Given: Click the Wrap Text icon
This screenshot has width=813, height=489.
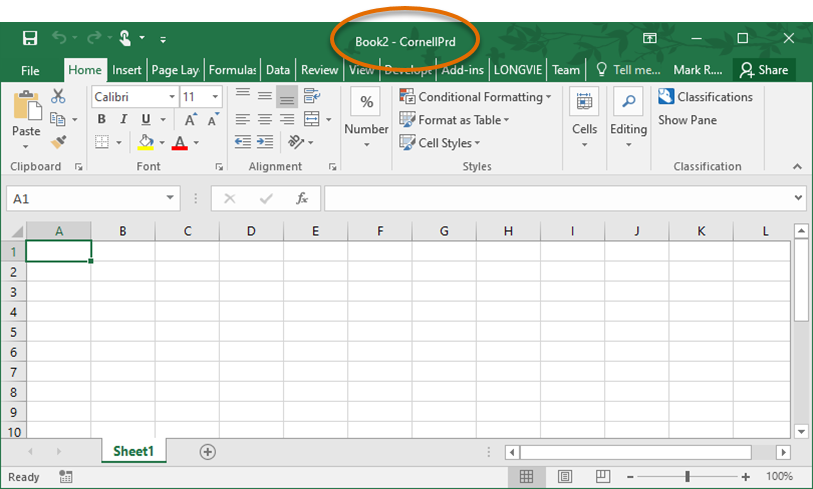Looking at the screenshot, I should (x=312, y=97).
